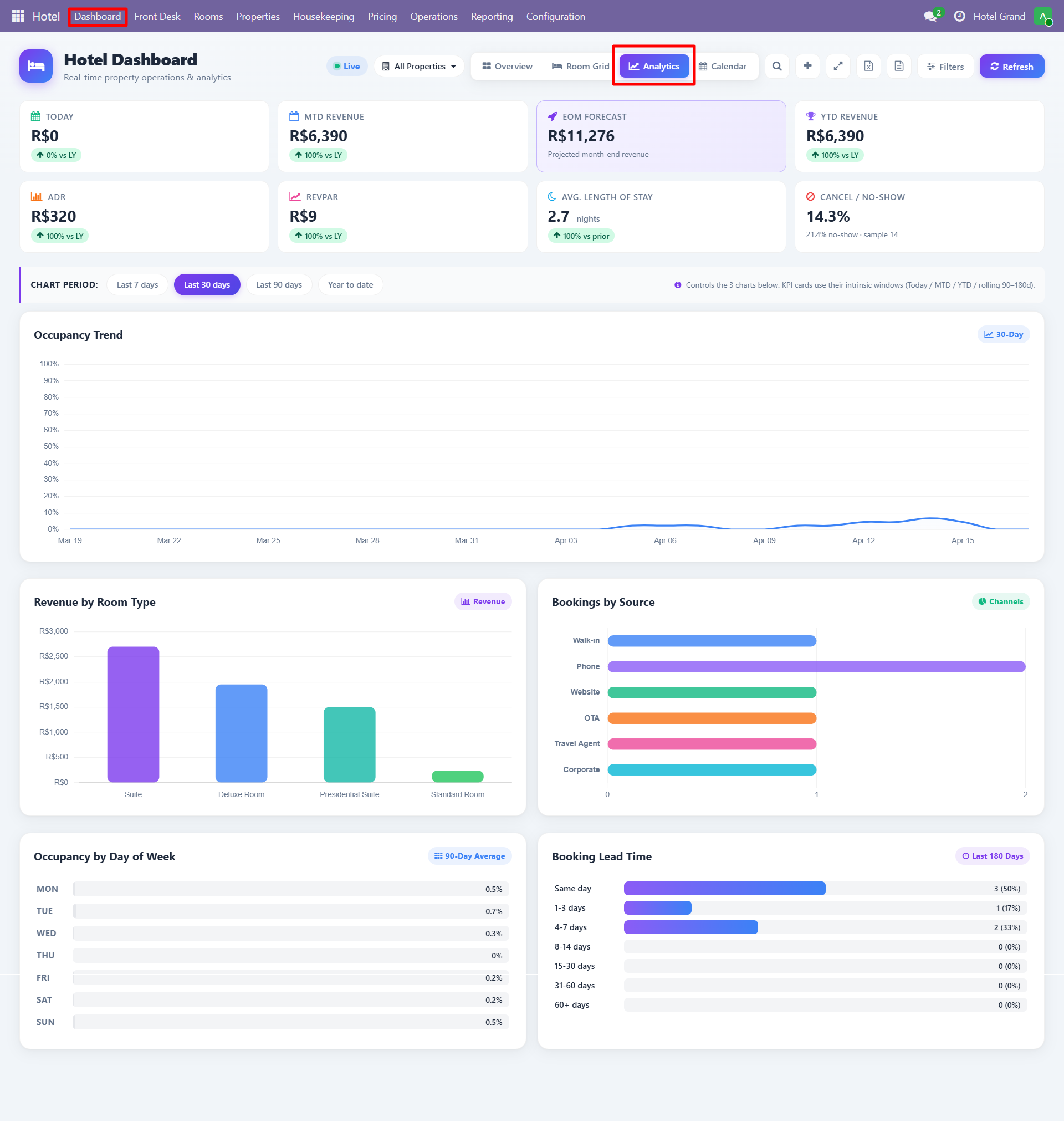Switch to the Analytics view tab
Viewport: 1064px width, 1122px height.
653,66
